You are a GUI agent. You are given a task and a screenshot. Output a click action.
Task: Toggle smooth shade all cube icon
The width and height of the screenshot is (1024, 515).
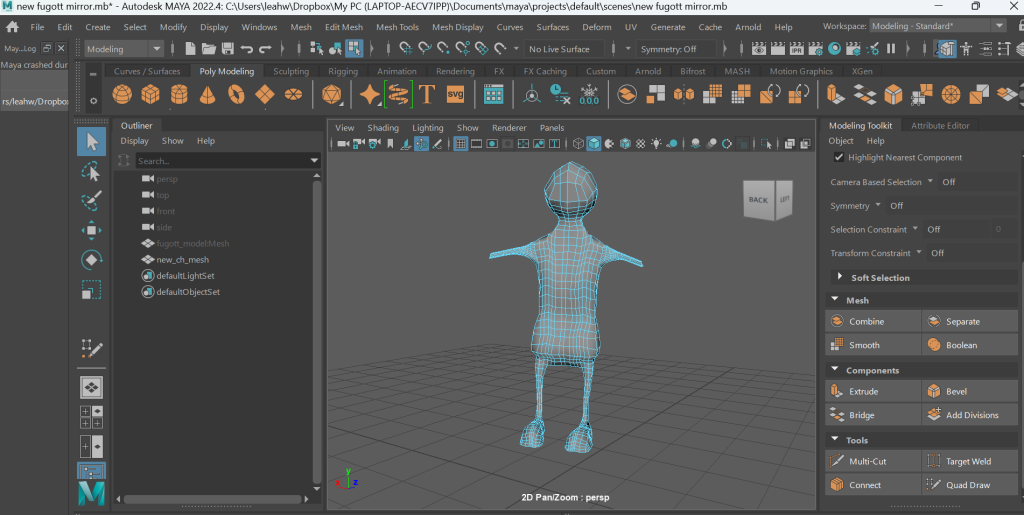(x=594, y=144)
